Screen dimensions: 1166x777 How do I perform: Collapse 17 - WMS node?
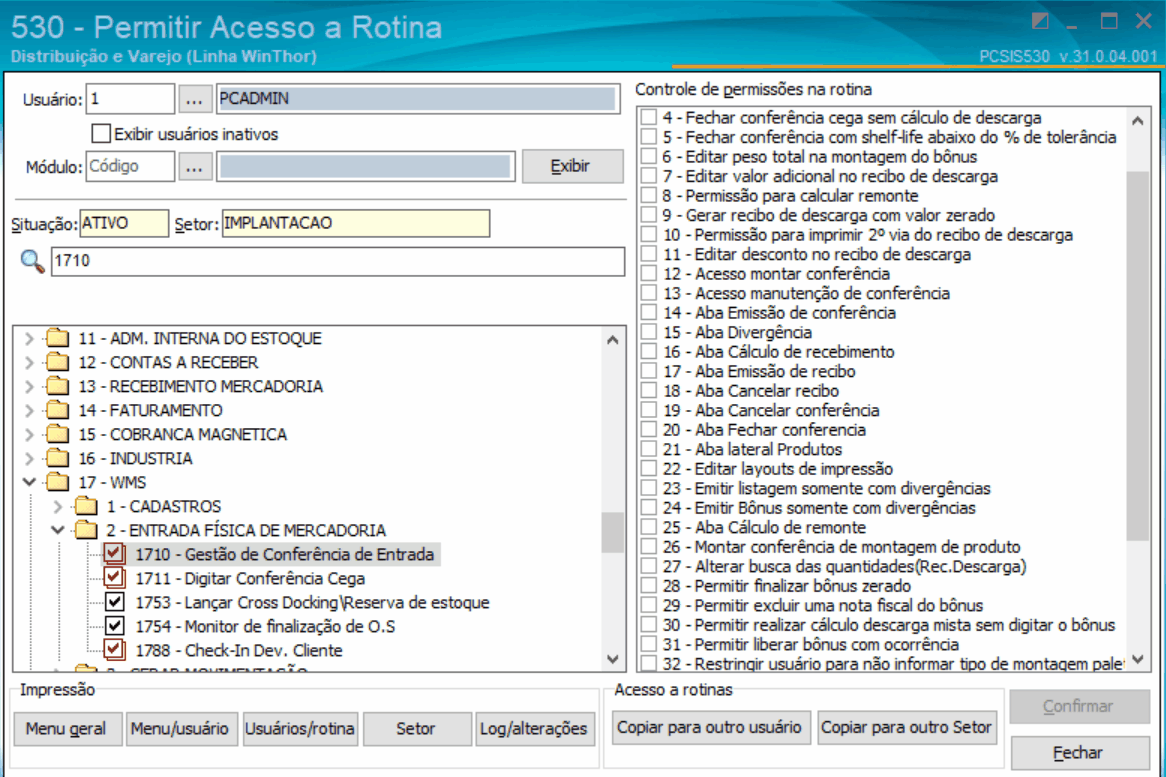pyautogui.click(x=29, y=482)
